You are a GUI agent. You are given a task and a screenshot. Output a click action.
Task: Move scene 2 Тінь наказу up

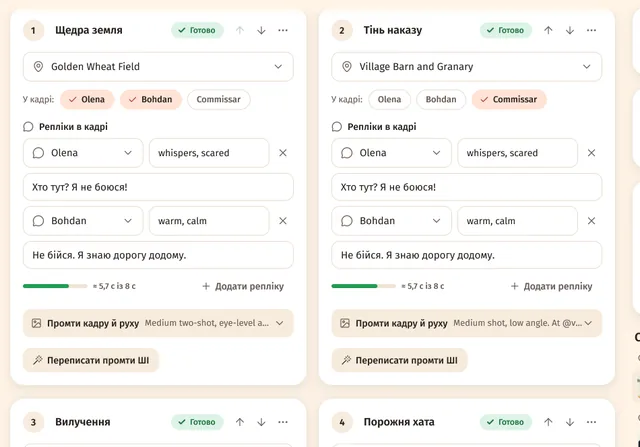coord(548,30)
